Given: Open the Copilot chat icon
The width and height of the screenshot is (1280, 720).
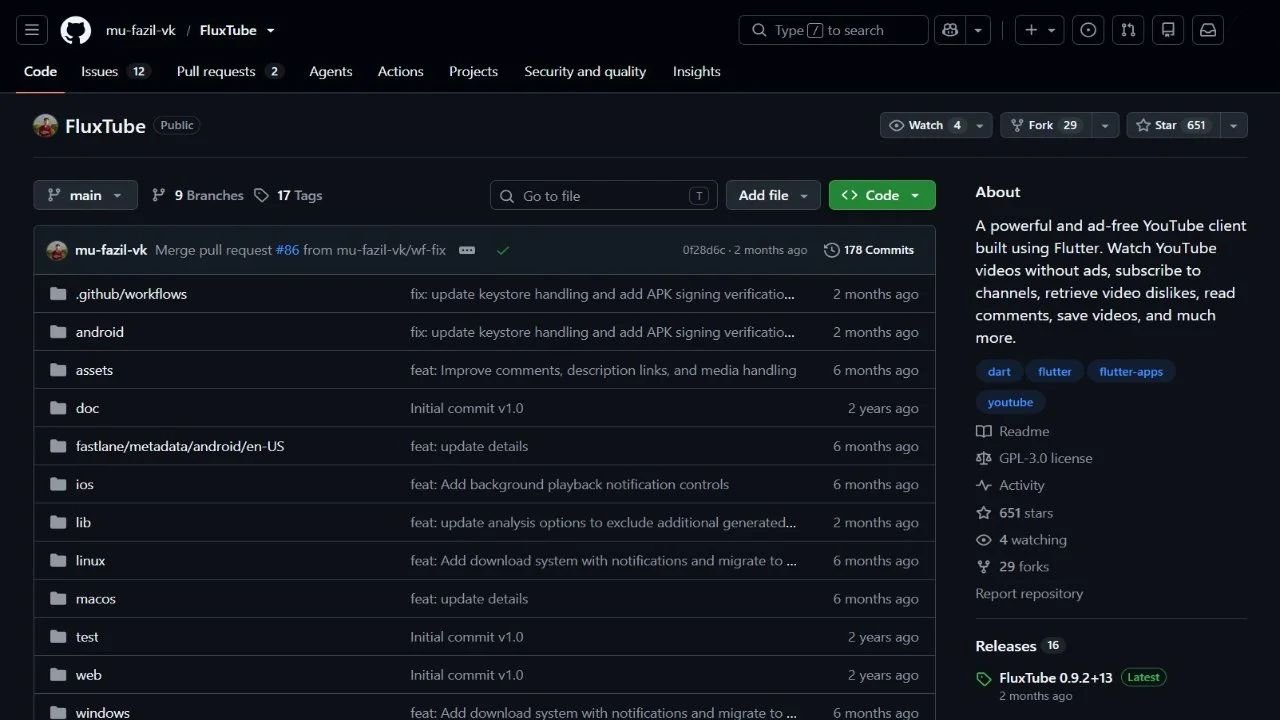Looking at the screenshot, I should pos(951,30).
